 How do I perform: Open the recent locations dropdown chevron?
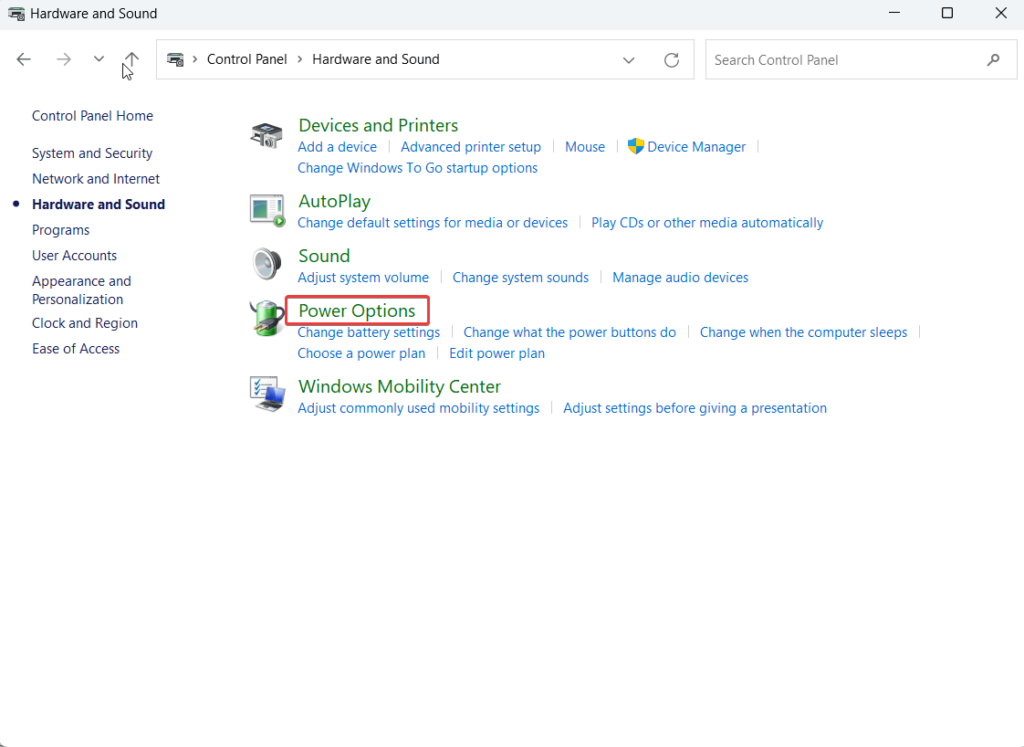98,60
